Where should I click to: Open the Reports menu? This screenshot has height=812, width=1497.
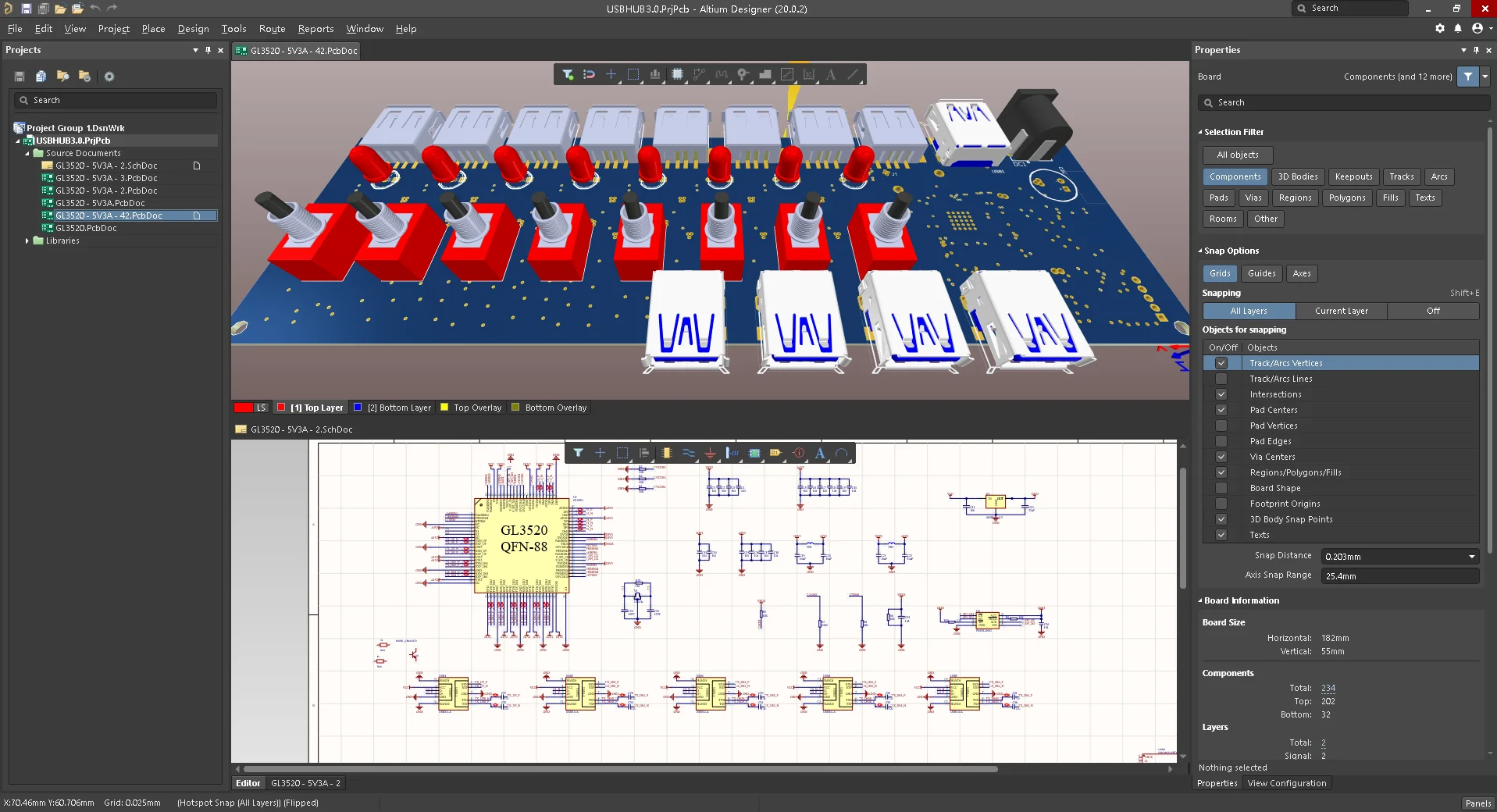click(315, 29)
